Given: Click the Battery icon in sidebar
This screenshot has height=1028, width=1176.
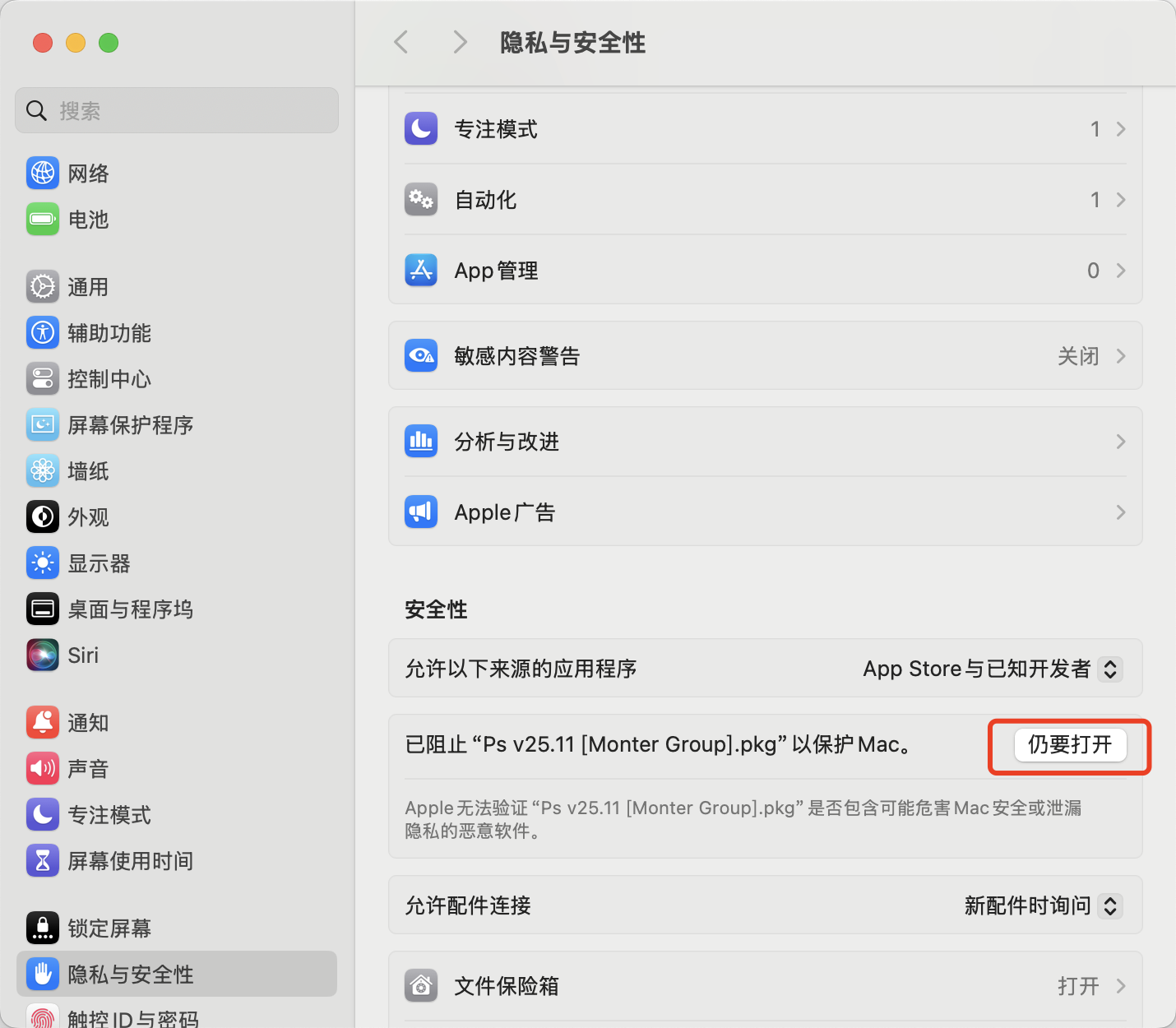Looking at the screenshot, I should coord(43,220).
